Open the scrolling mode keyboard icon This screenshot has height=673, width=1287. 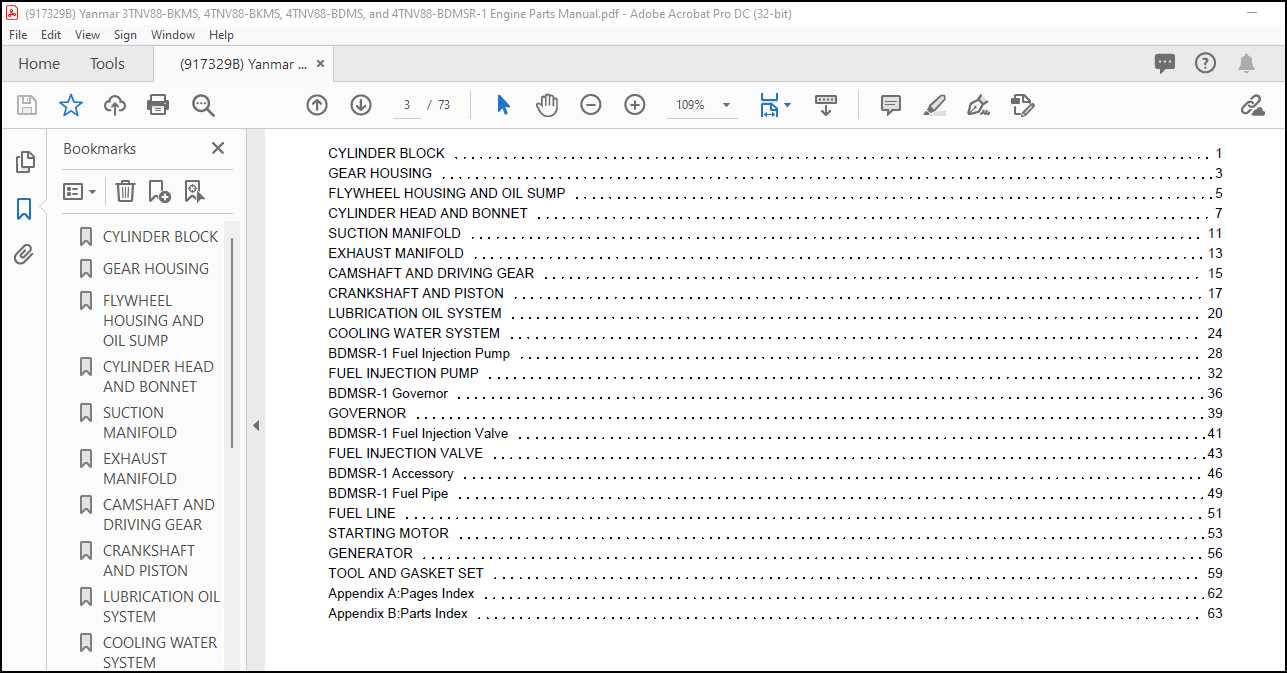826,105
